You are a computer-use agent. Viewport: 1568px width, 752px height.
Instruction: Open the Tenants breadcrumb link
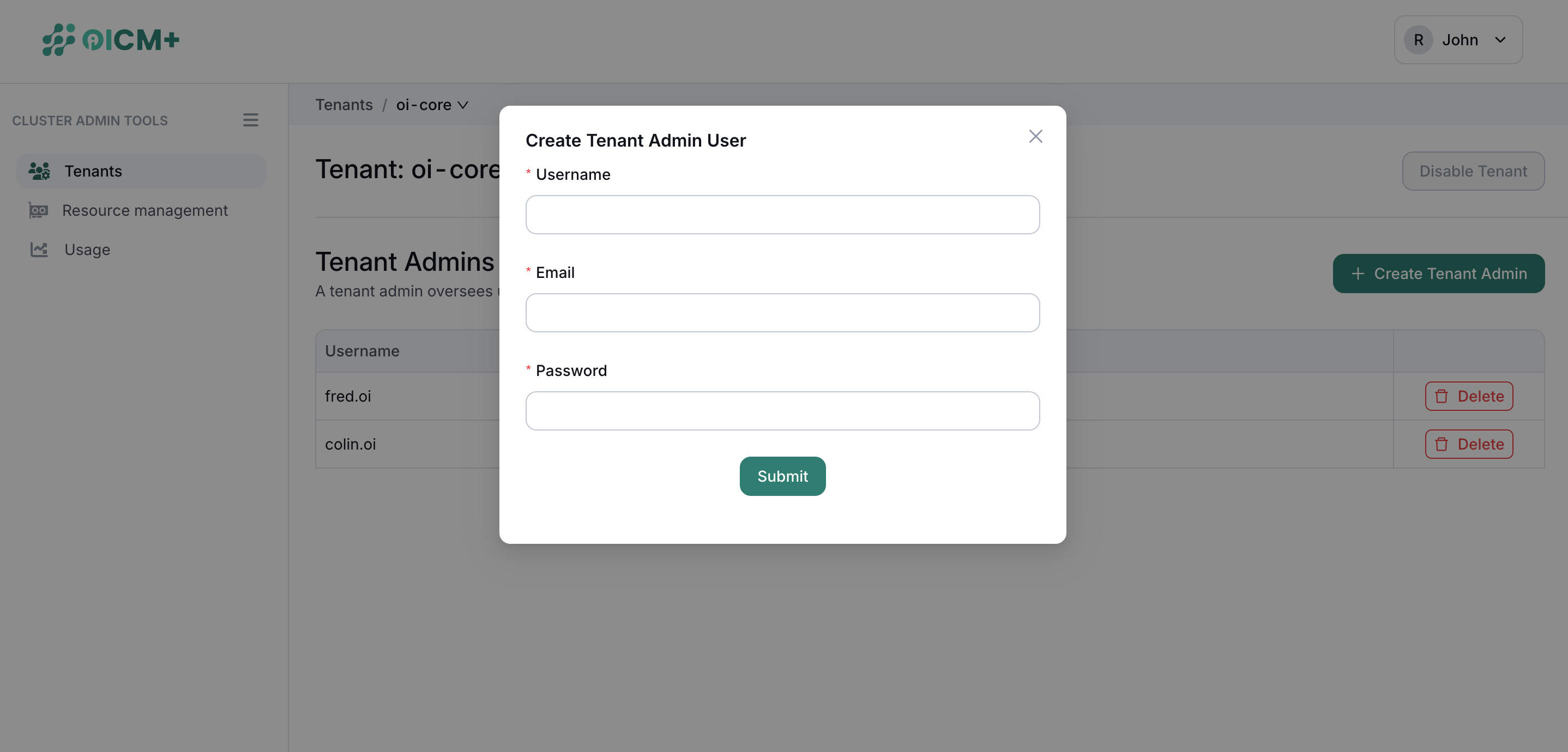tap(344, 104)
